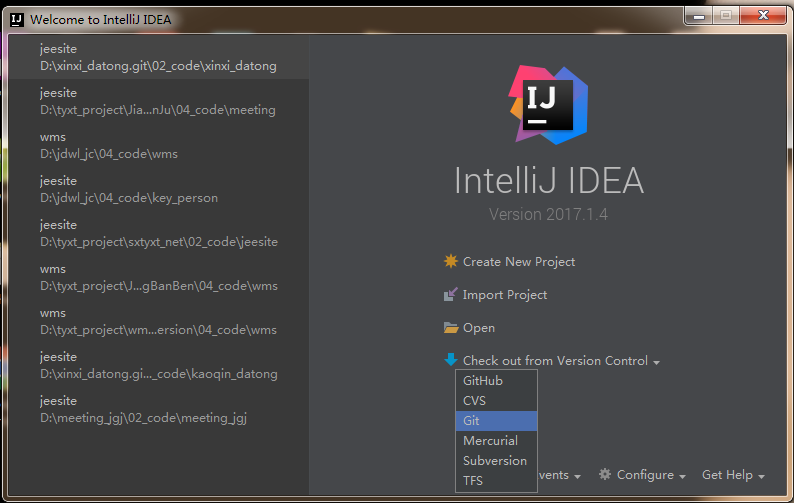Viewport: 794px width, 503px height.
Task: Close the Welcome to IntelliJ IDEA window
Action: (x=763, y=15)
